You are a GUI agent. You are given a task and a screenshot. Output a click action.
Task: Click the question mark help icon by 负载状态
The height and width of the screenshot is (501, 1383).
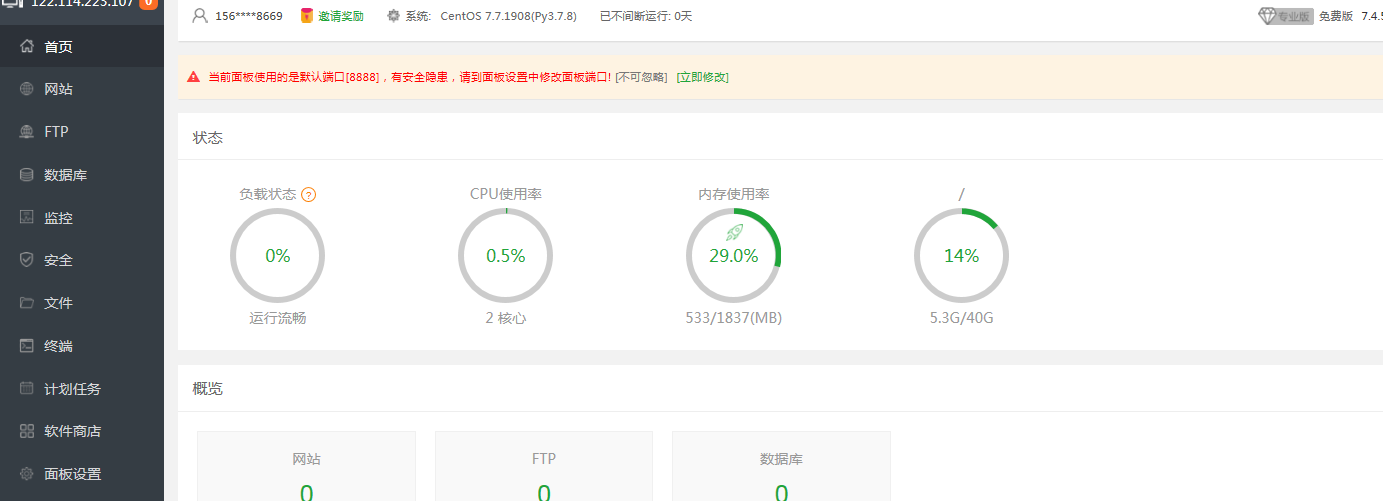click(309, 194)
